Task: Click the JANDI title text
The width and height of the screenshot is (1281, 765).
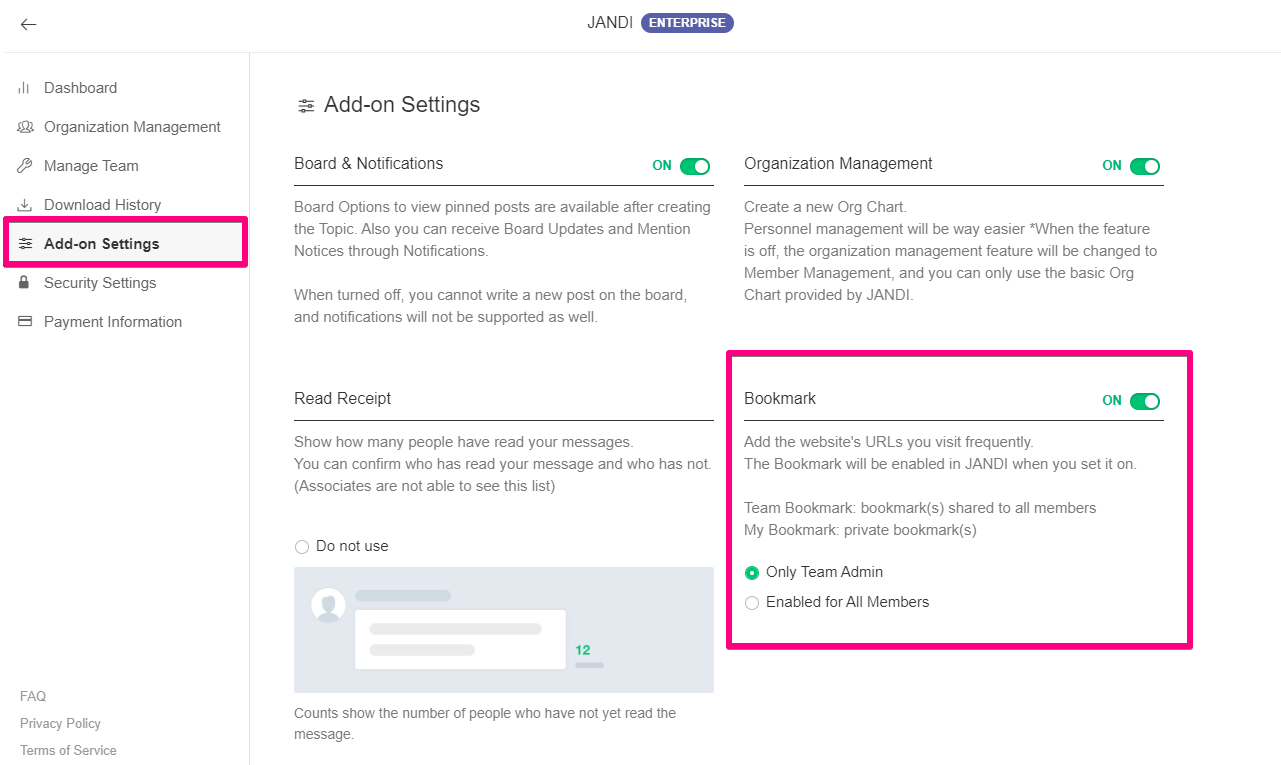Action: 610,23
